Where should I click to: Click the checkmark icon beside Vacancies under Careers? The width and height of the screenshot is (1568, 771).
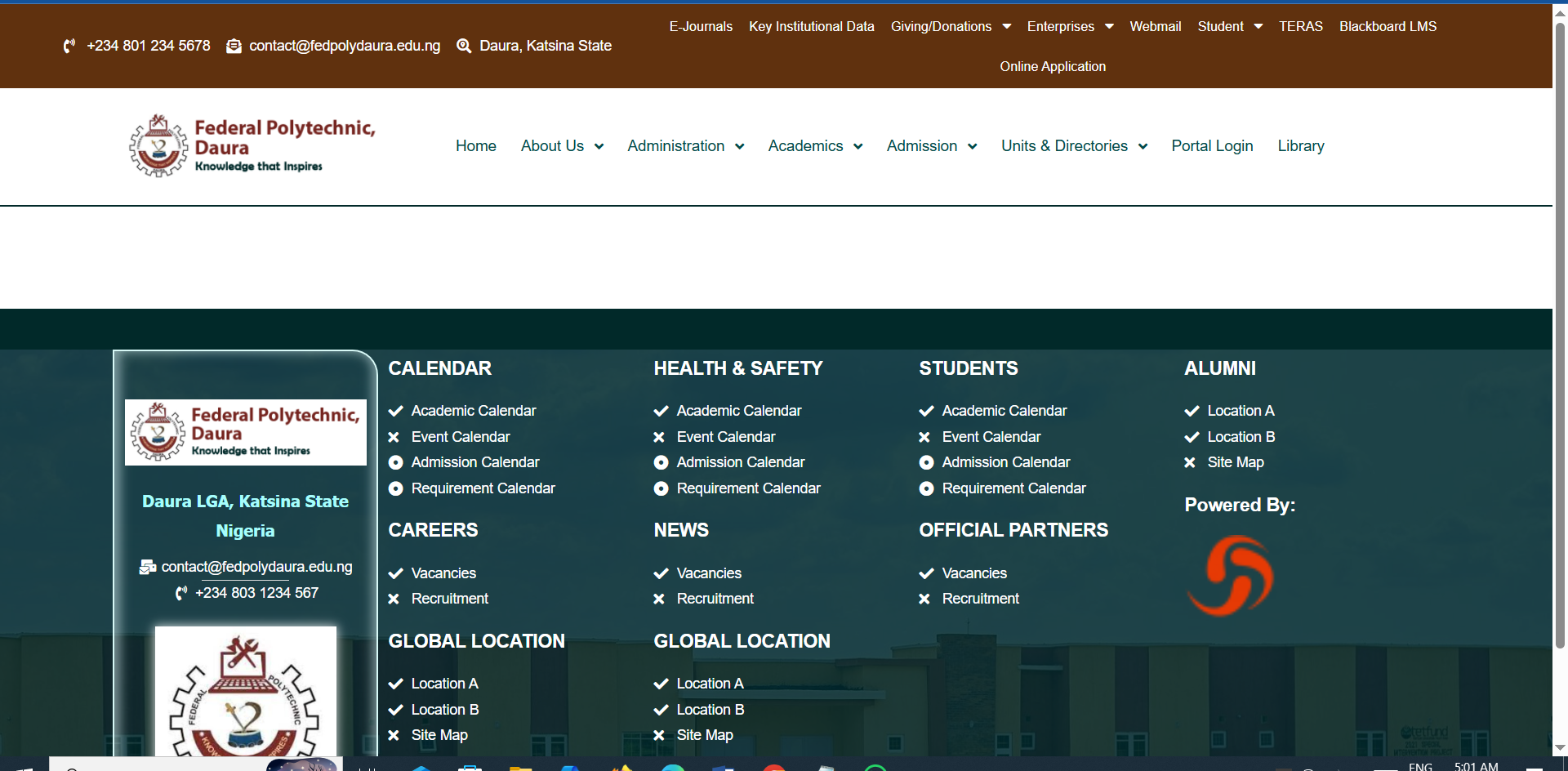click(x=396, y=573)
